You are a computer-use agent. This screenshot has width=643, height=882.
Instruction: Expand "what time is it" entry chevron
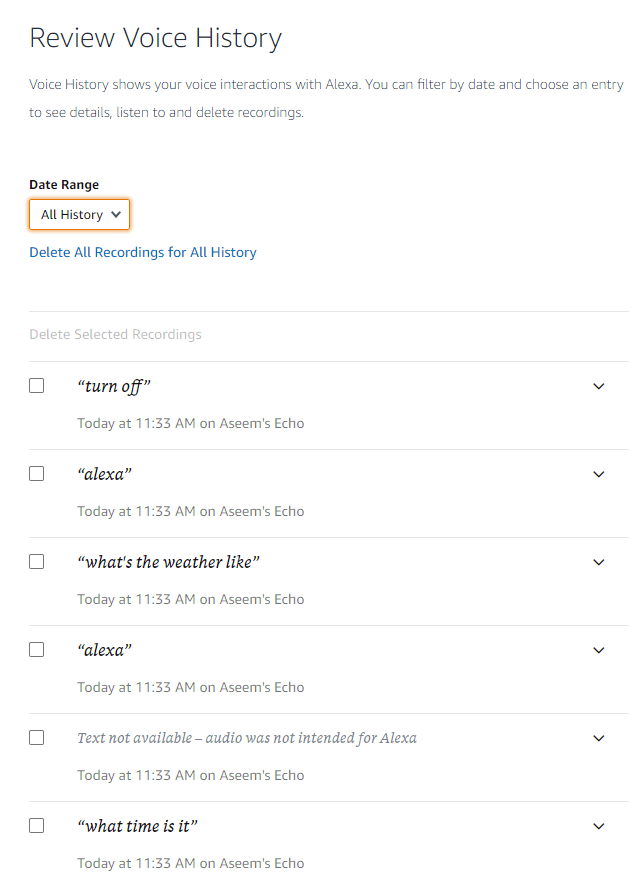point(599,826)
